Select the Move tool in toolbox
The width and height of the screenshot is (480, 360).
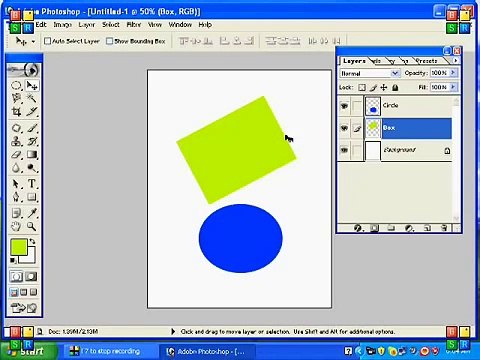click(x=32, y=86)
